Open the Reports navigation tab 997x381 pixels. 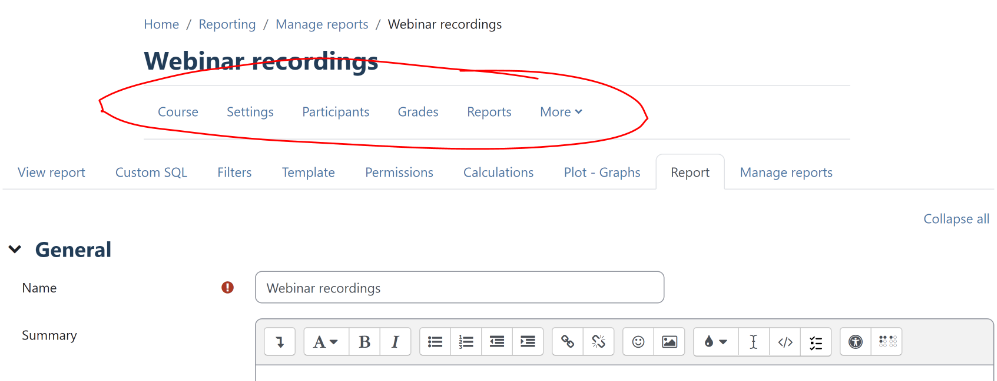click(x=489, y=112)
